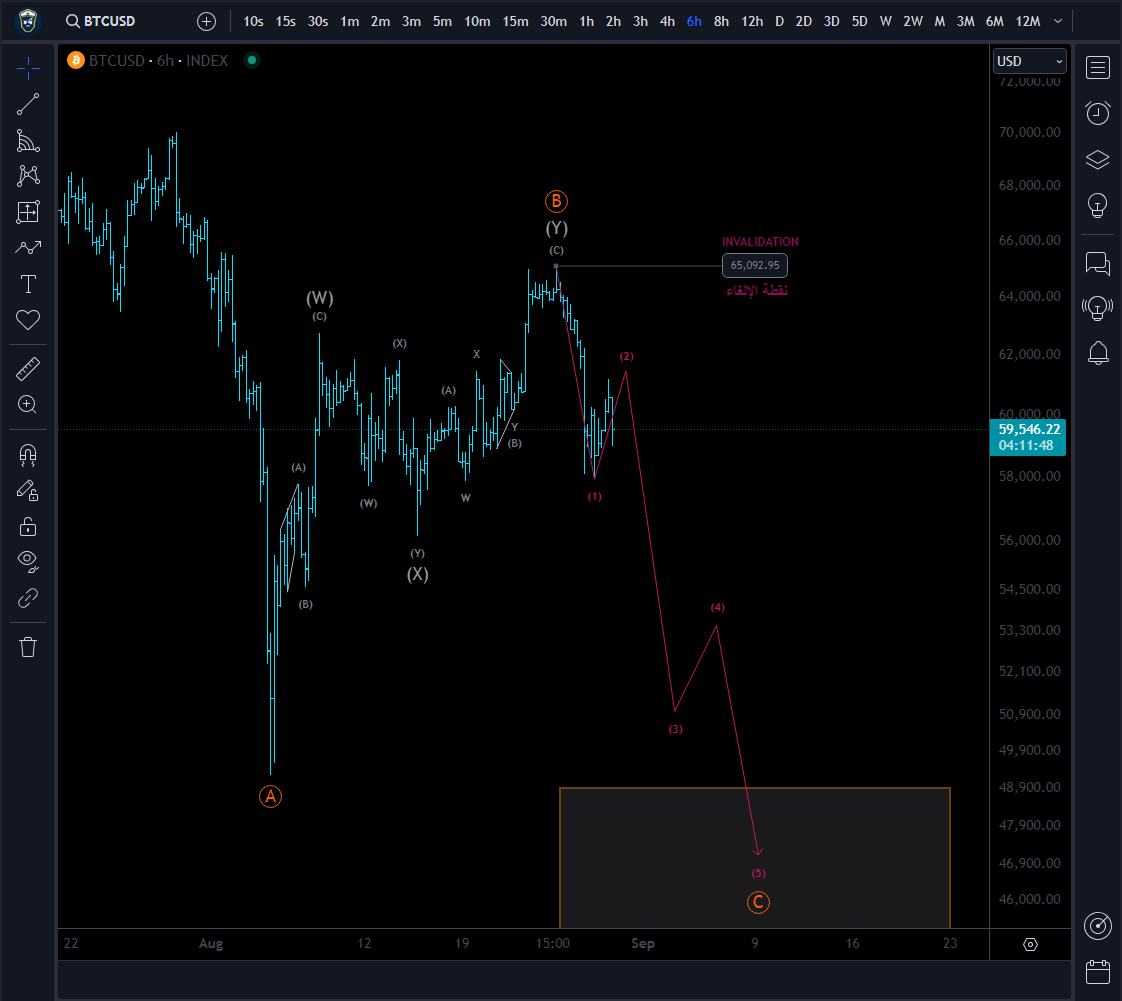Switch to the 30s timeframe
The width and height of the screenshot is (1122, 1001).
tap(318, 21)
